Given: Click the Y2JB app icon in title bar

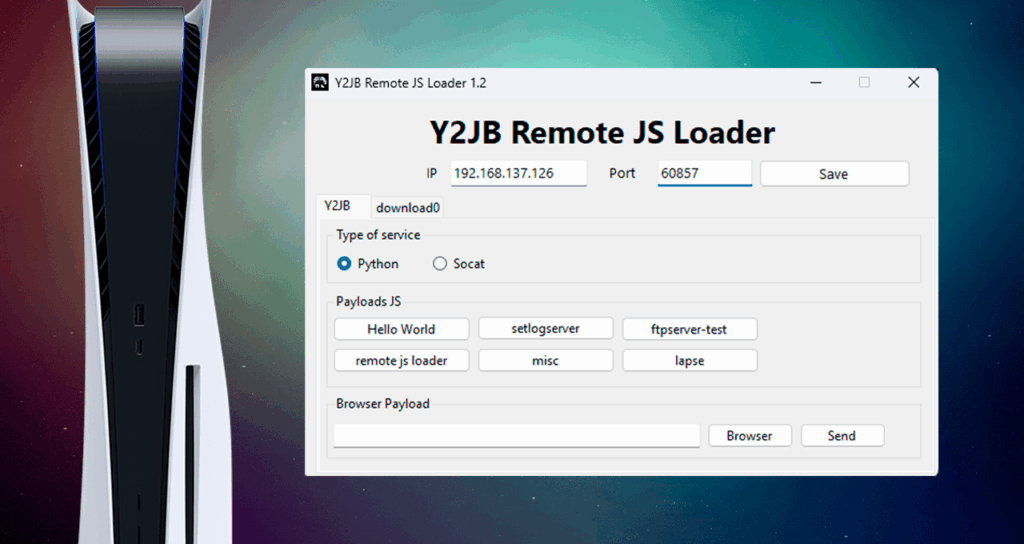Looking at the screenshot, I should [x=320, y=83].
